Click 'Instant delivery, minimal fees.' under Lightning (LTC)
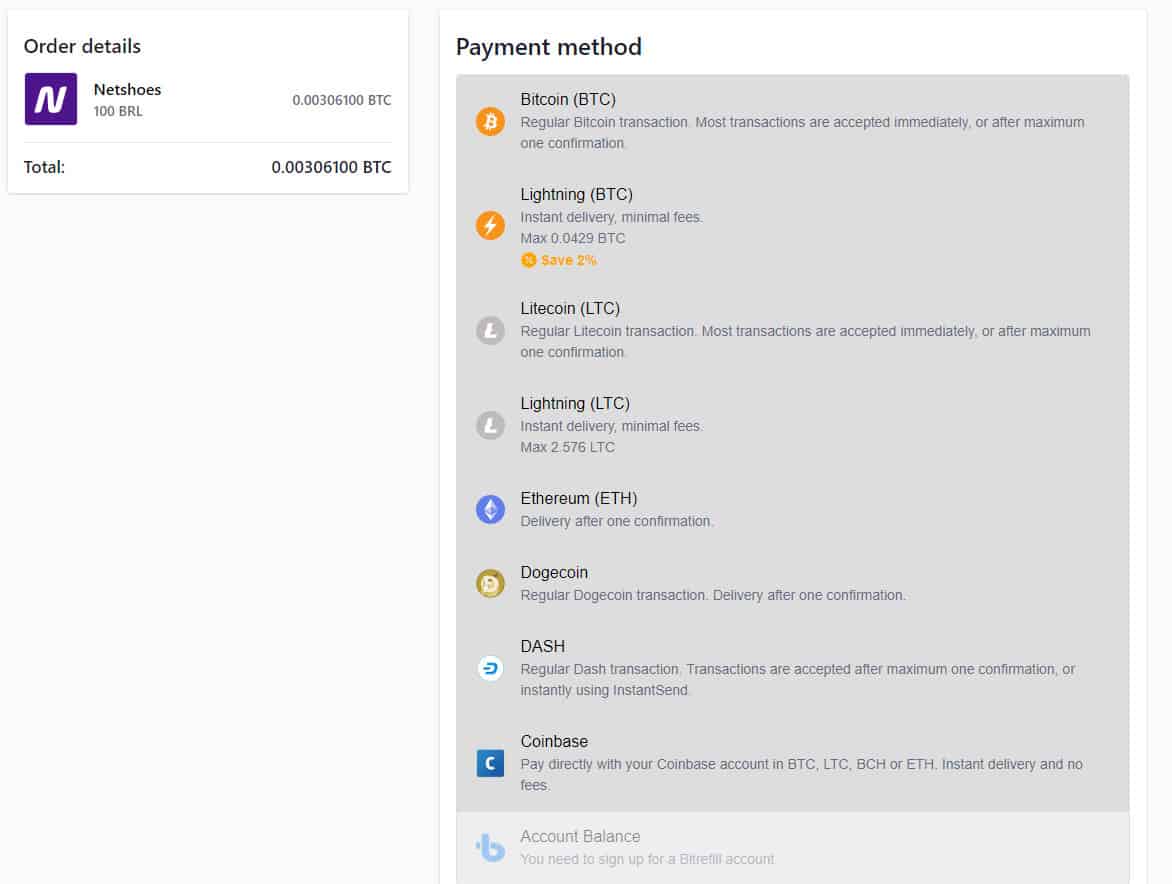 (611, 427)
